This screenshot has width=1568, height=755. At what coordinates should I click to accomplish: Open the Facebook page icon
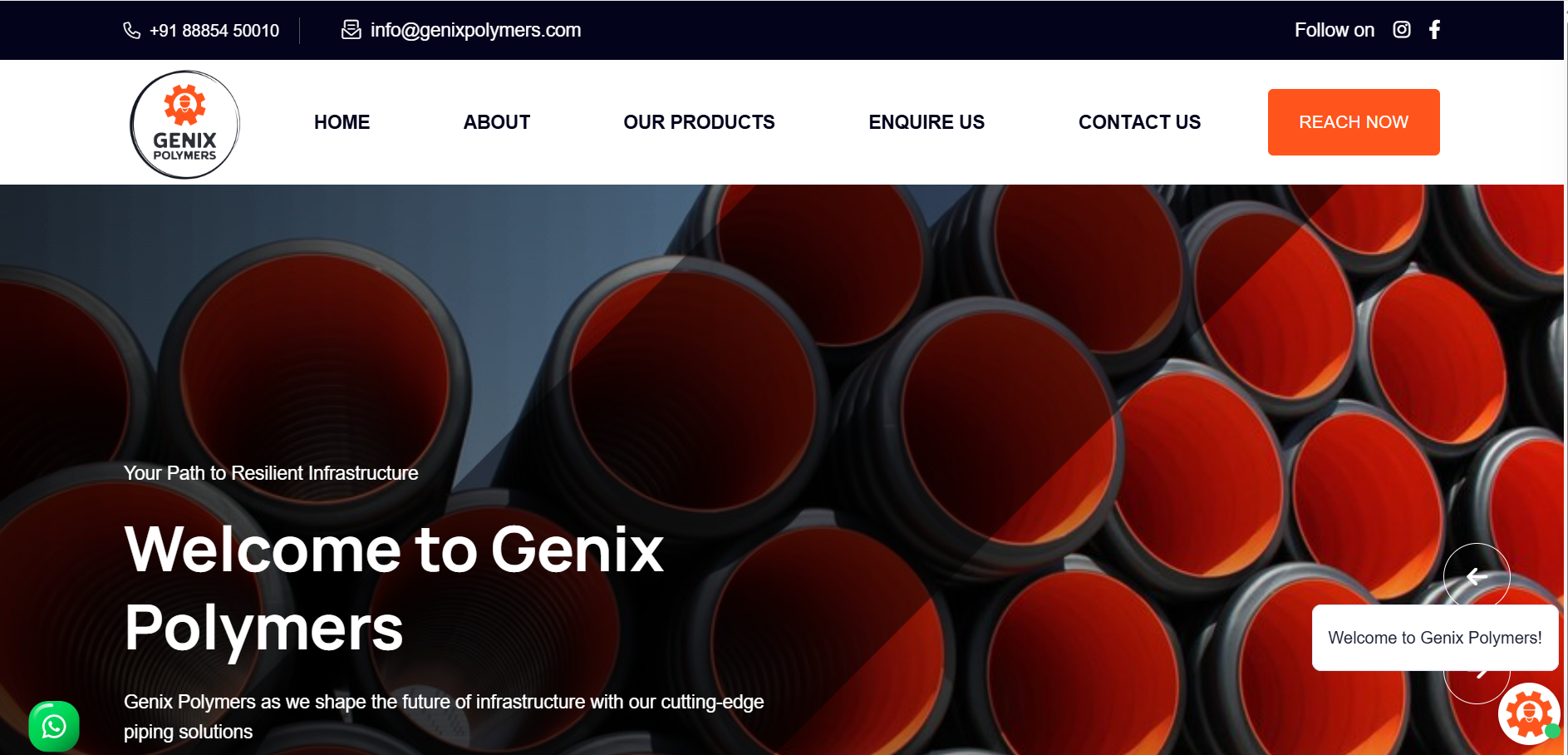(1434, 30)
